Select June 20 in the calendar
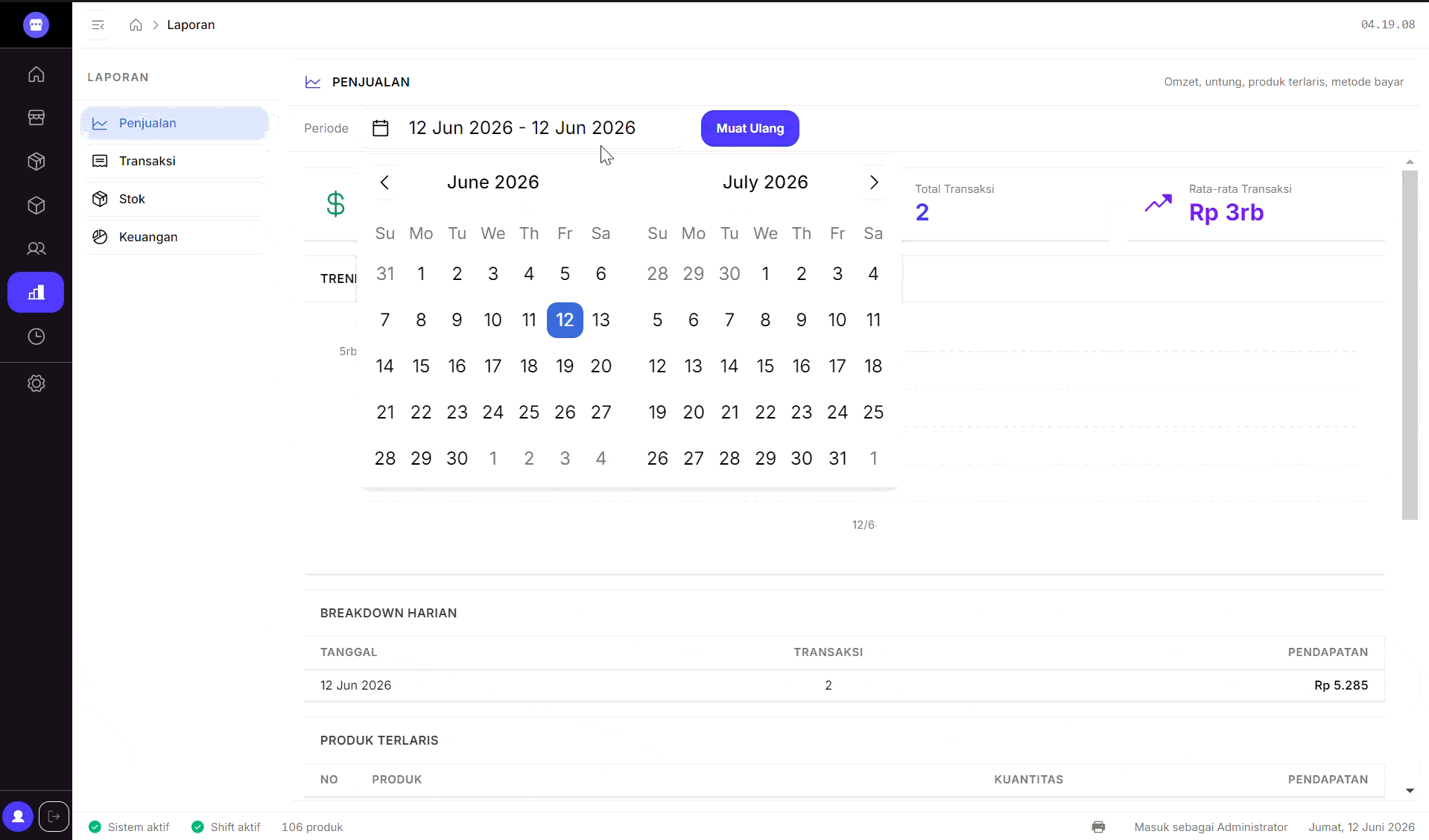This screenshot has width=1429, height=840. 601,366
